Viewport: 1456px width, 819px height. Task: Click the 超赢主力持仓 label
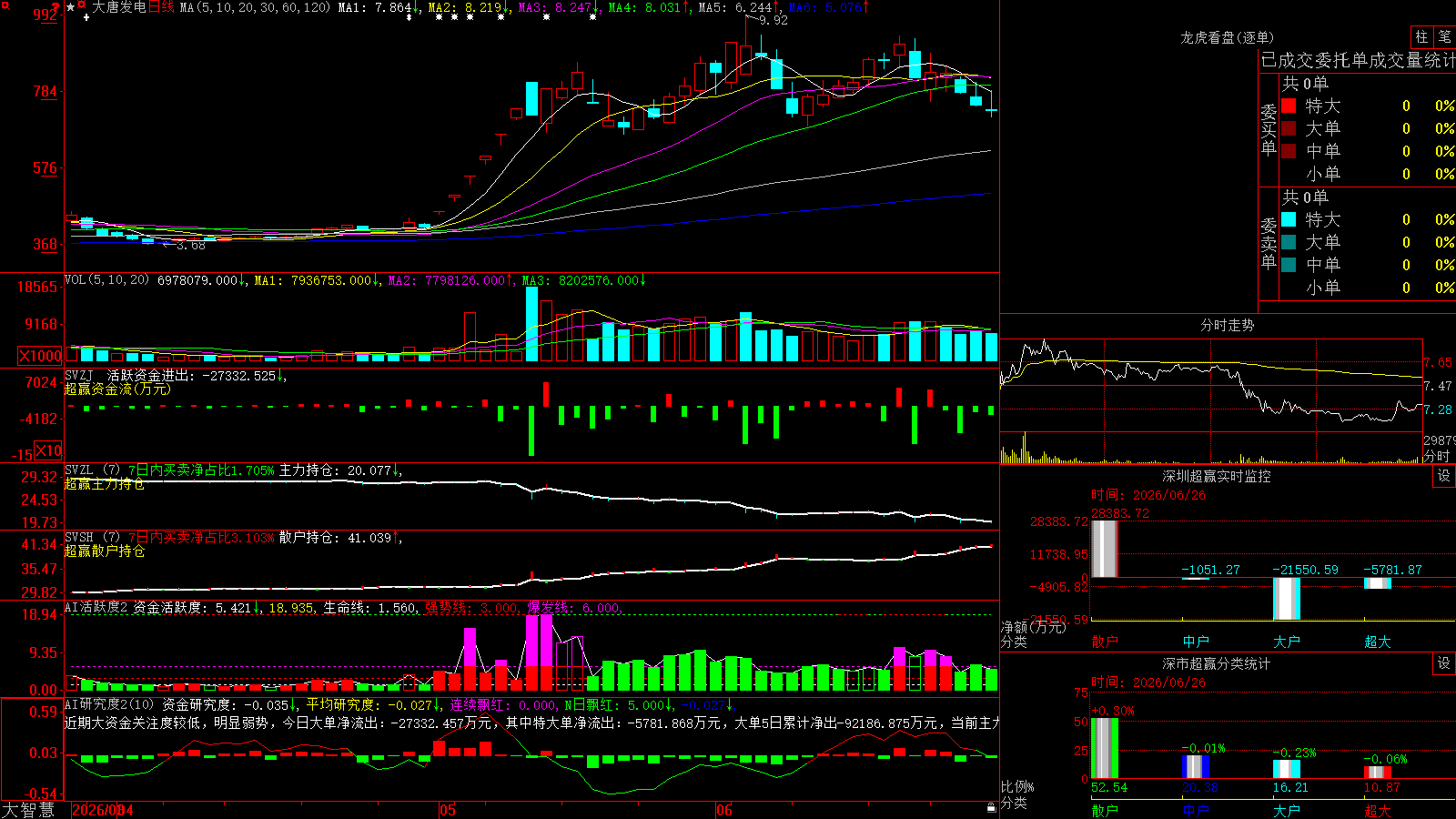point(105,484)
